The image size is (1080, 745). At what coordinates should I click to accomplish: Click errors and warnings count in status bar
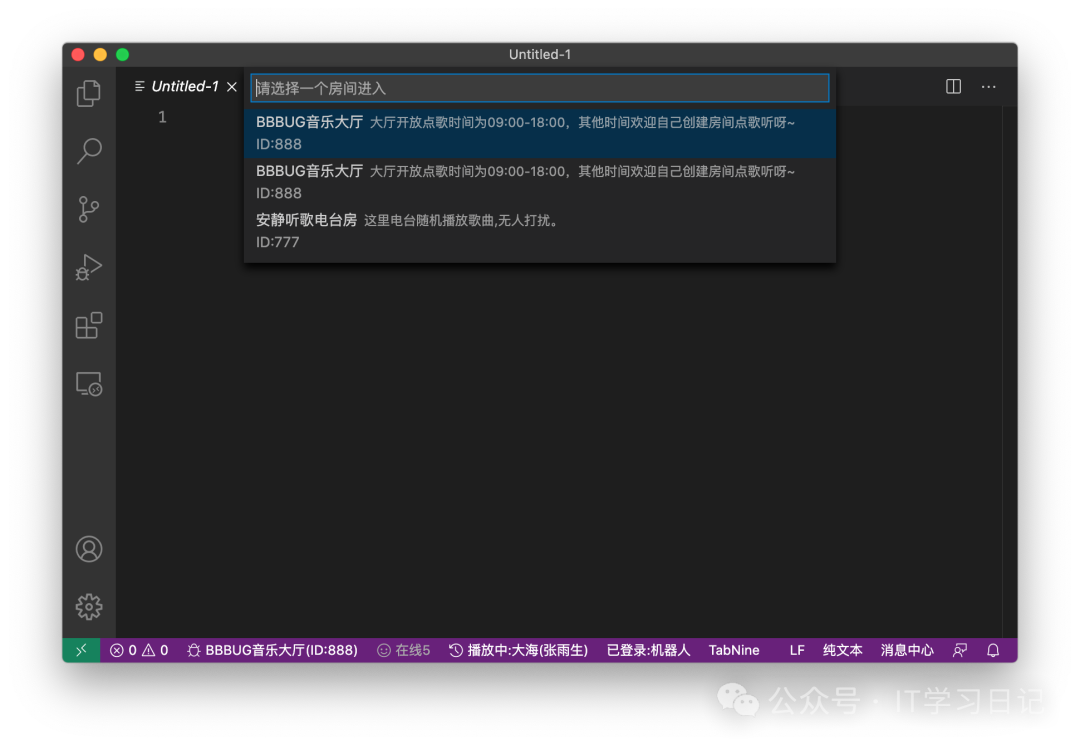point(139,650)
